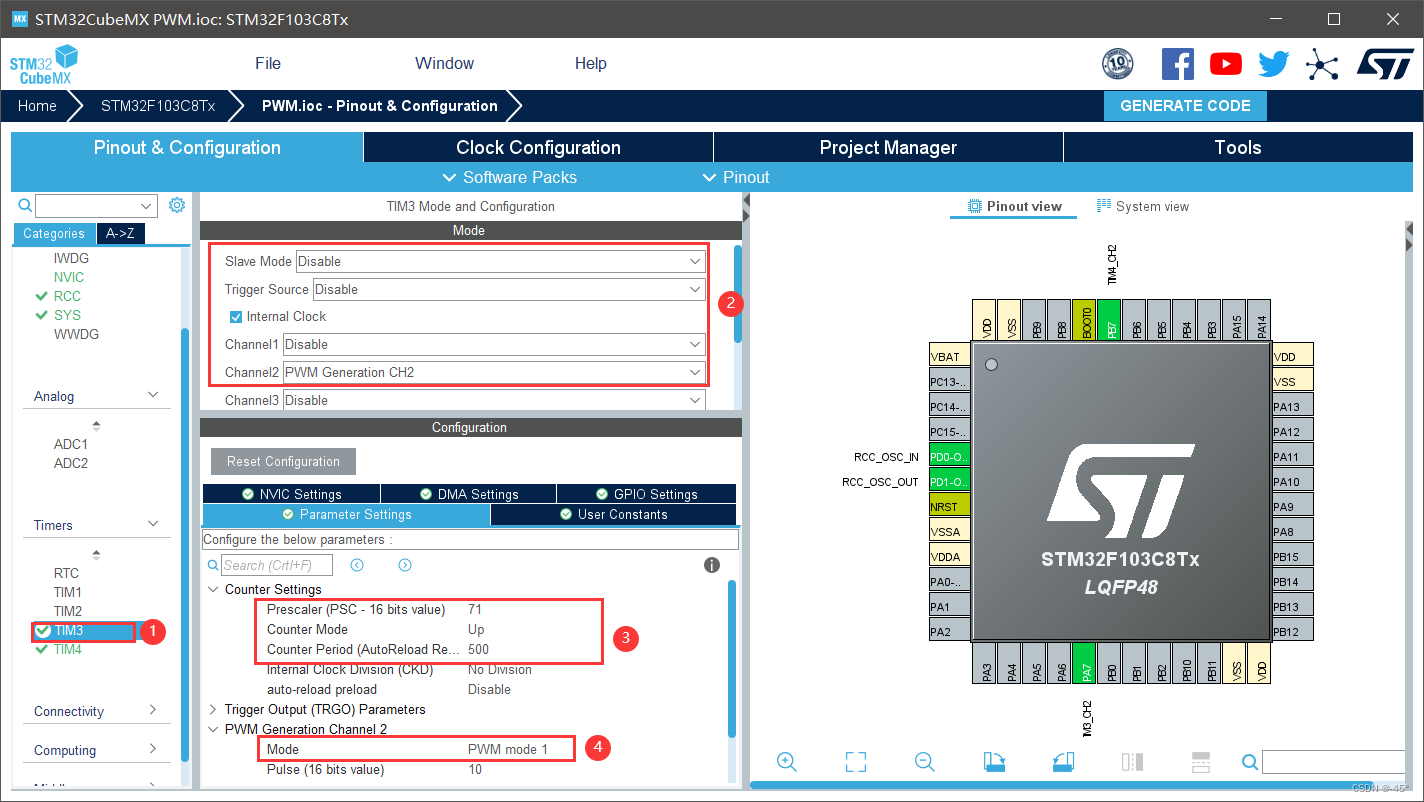Click the ST community network icon
This screenshot has width=1424, height=802.
point(1322,65)
